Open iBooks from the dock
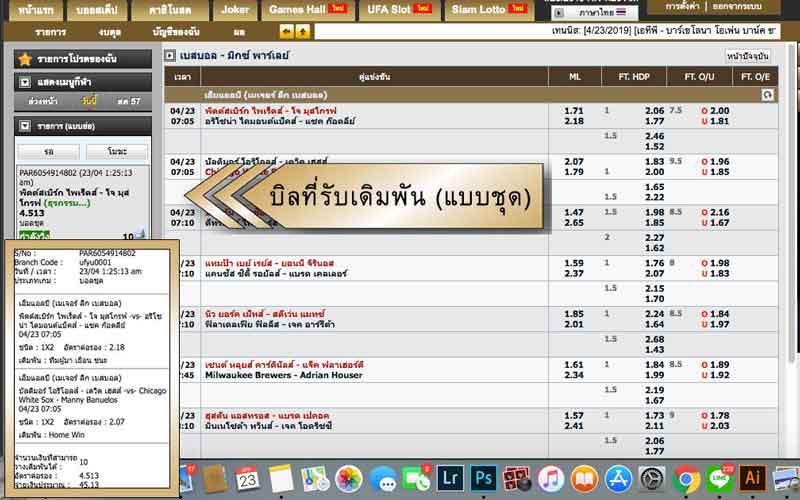The width and height of the screenshot is (800, 500). pos(584,479)
